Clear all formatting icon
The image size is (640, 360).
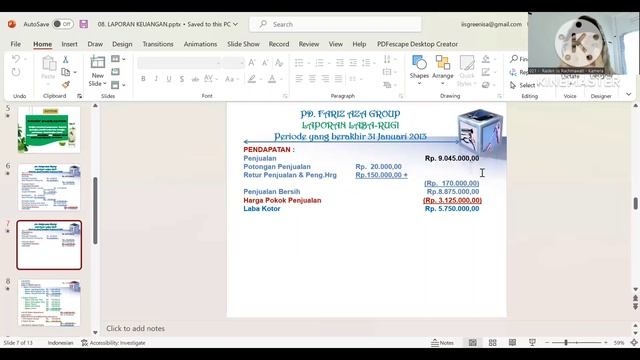coord(279,62)
